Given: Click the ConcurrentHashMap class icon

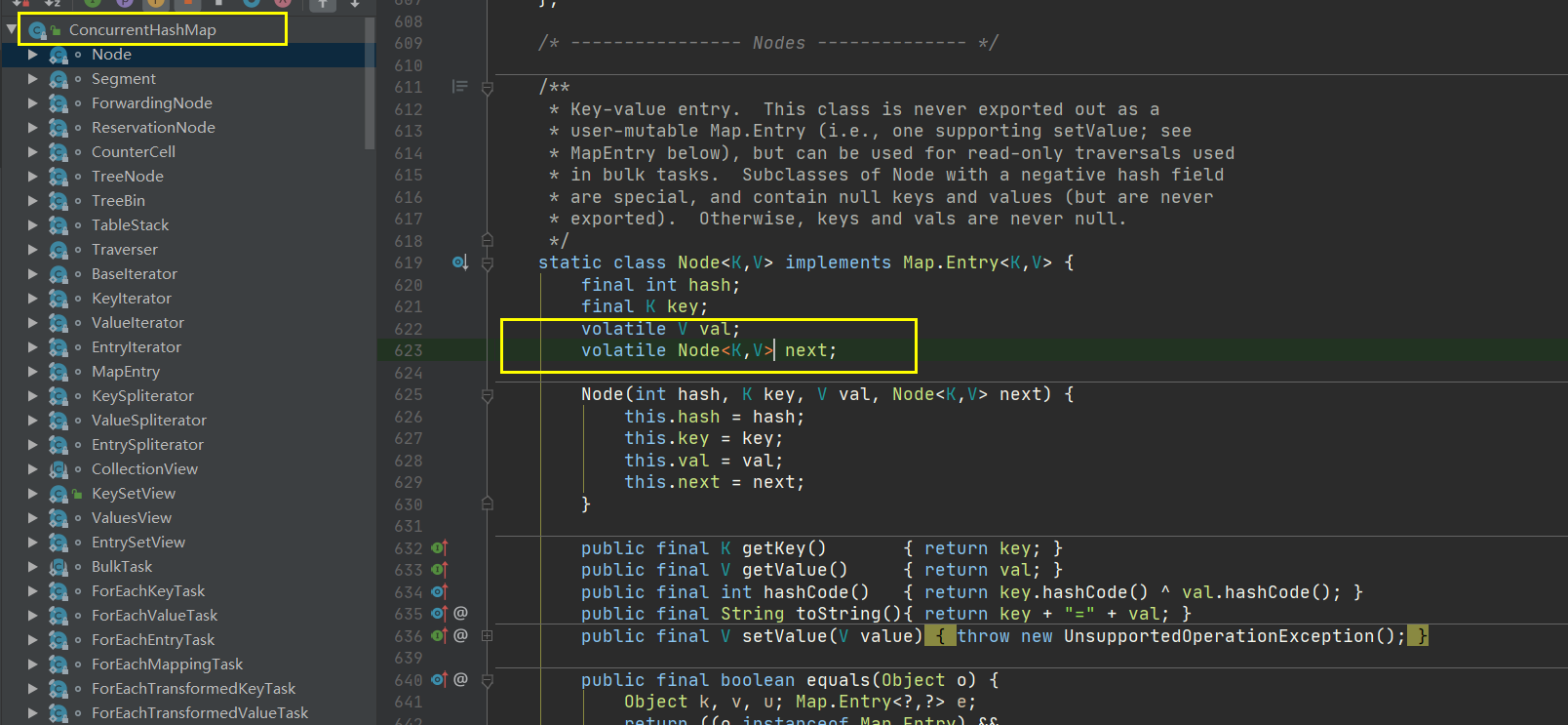Looking at the screenshot, I should 37,30.
